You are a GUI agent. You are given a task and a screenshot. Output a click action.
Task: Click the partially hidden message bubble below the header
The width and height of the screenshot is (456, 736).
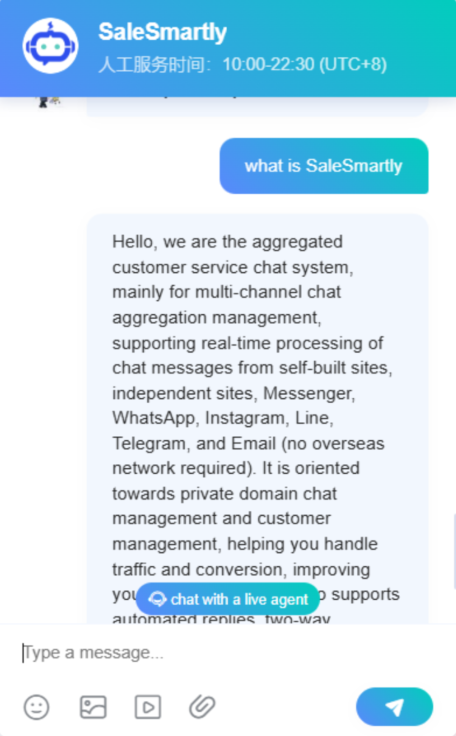tap(257, 107)
